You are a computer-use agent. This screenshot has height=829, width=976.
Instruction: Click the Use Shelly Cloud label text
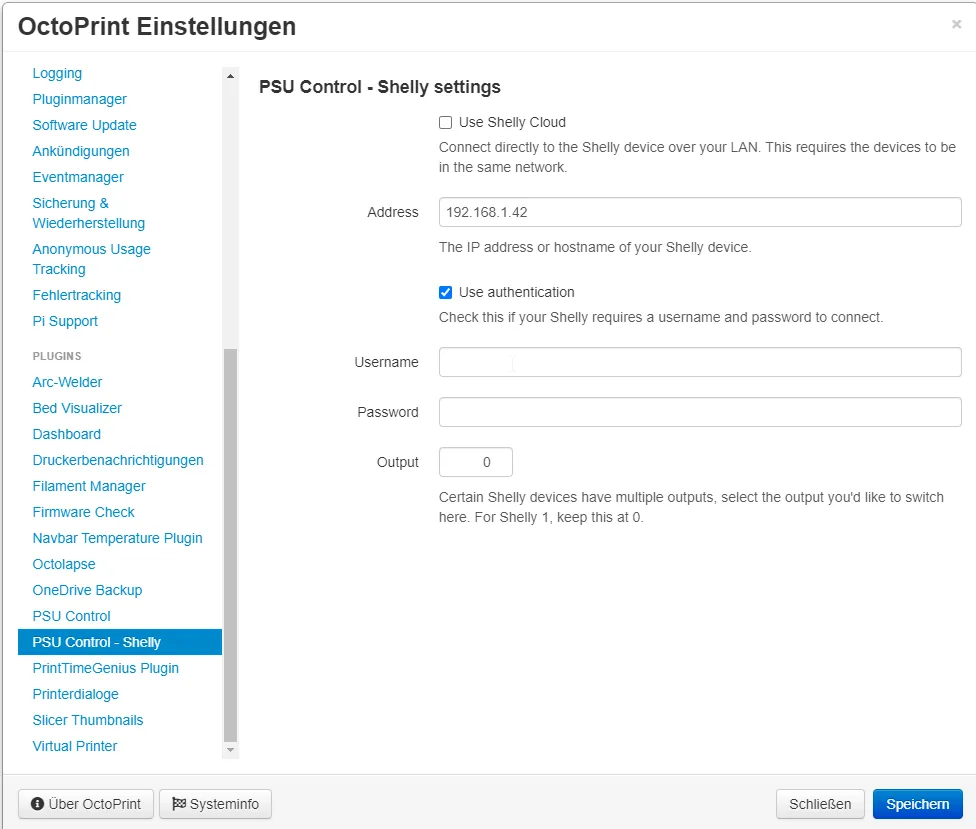click(512, 123)
